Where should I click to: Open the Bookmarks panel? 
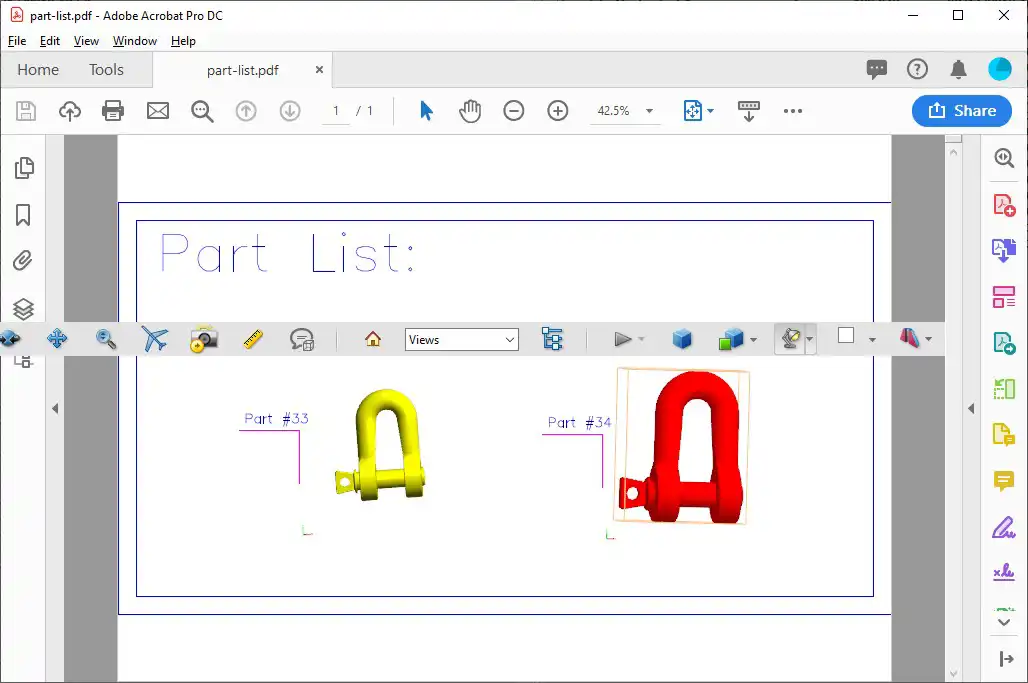pos(23,215)
